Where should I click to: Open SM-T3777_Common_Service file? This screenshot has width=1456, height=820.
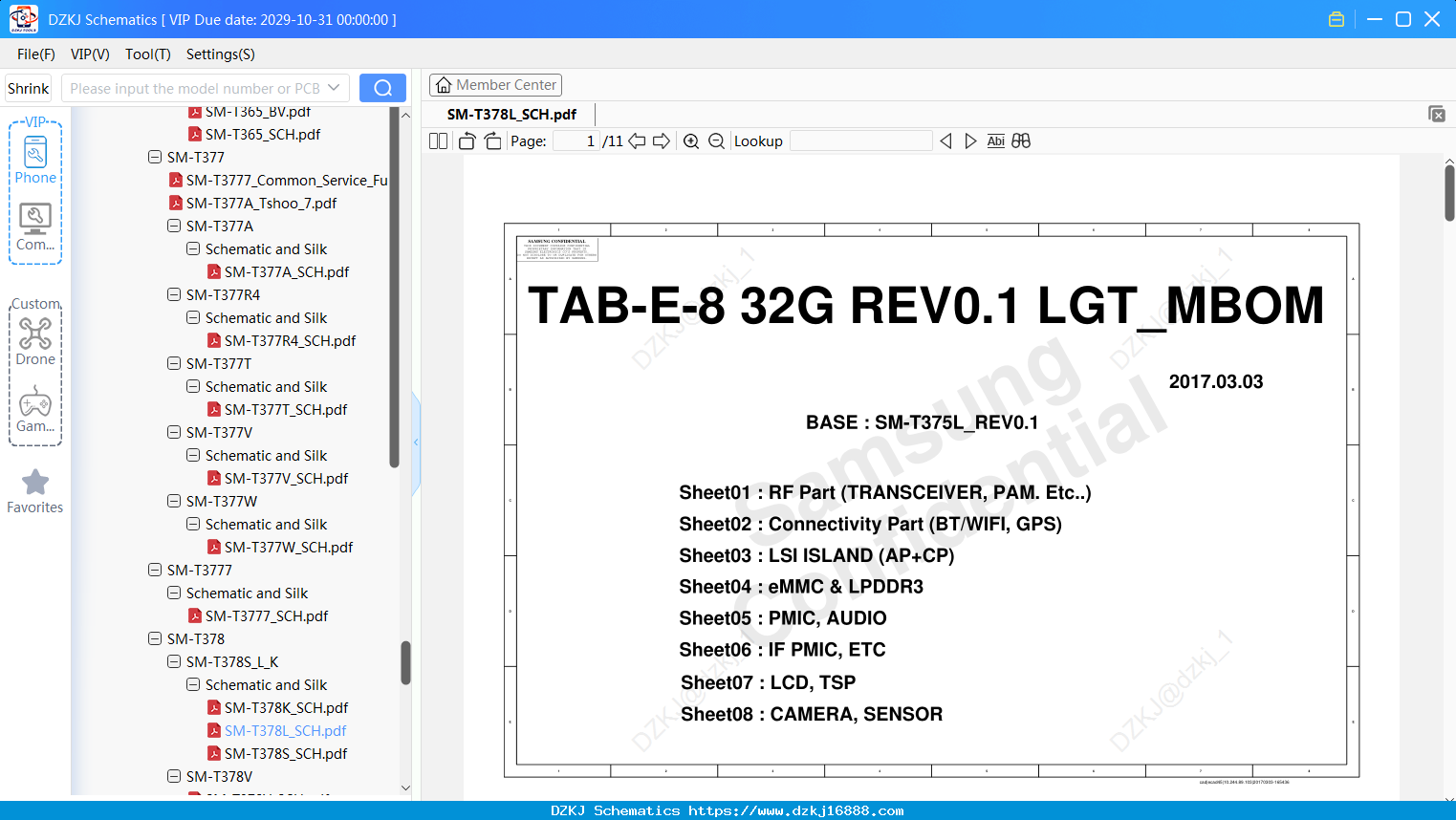click(287, 180)
